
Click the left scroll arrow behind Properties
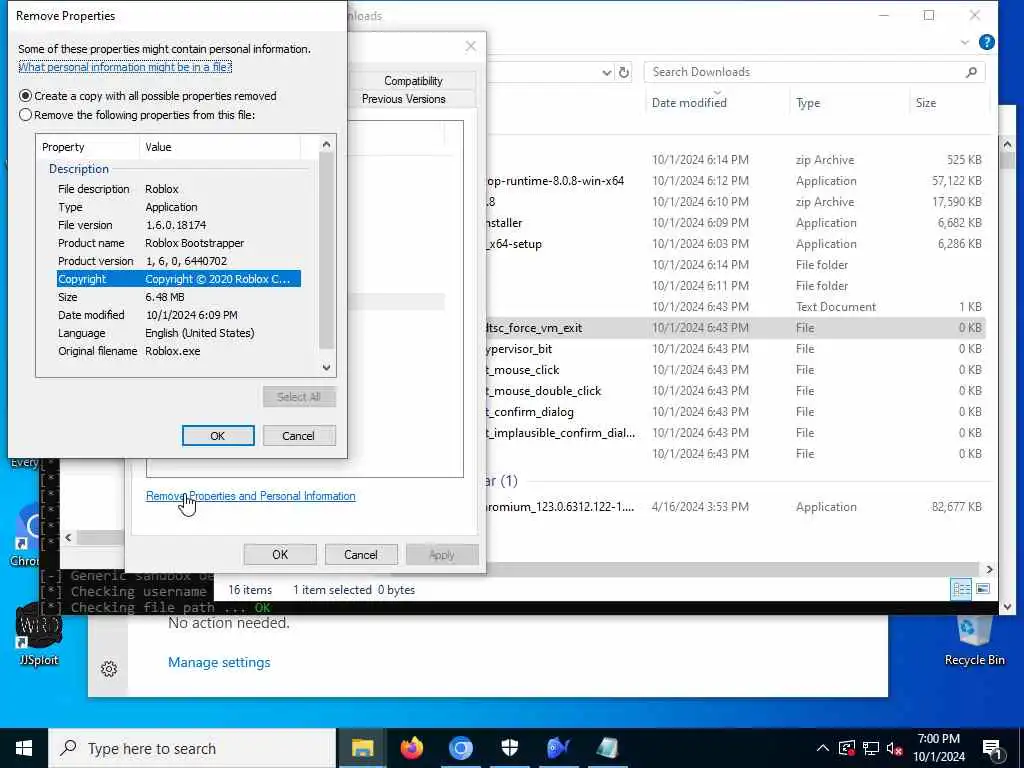tap(69, 537)
